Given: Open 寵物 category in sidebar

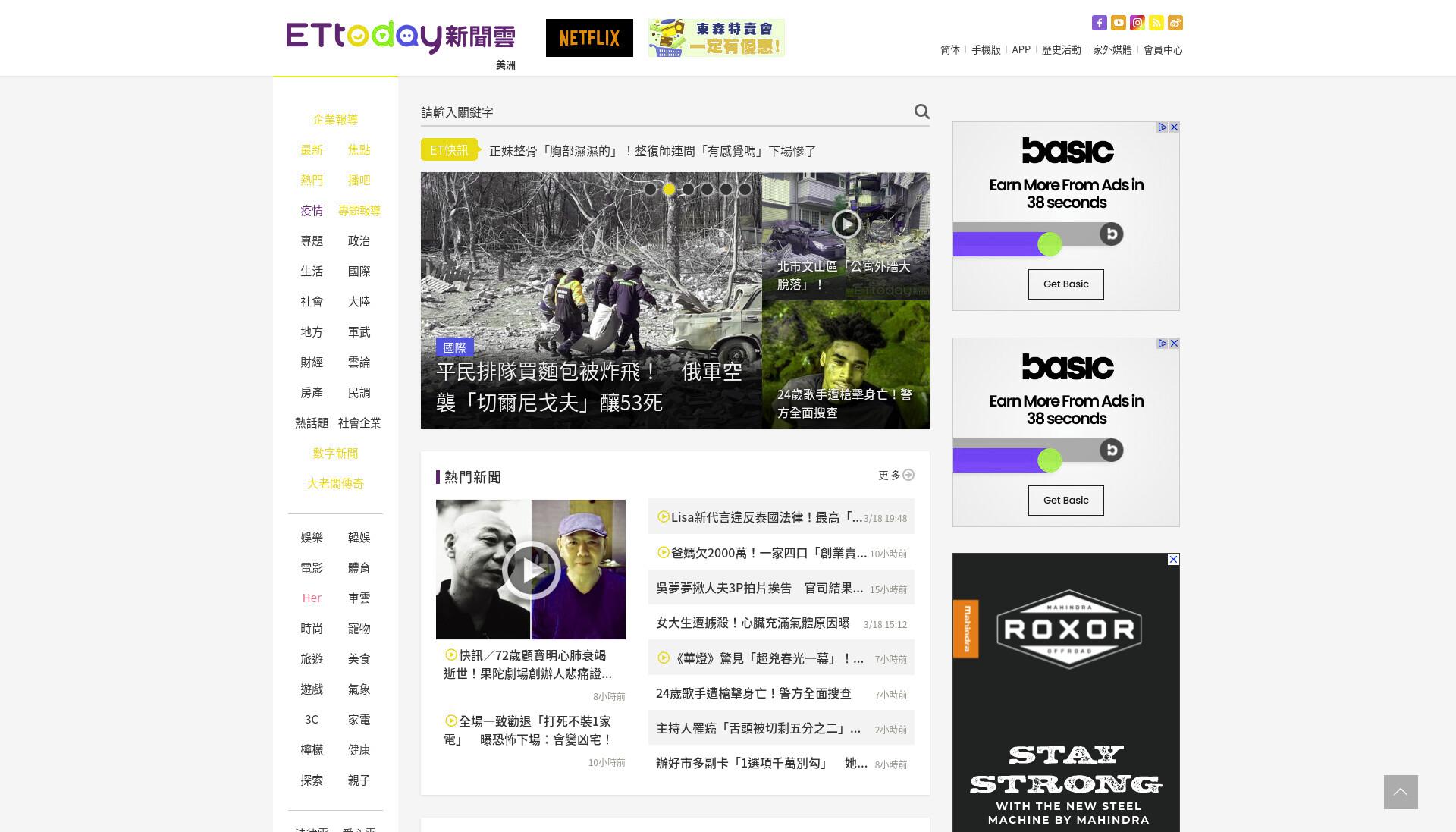Looking at the screenshot, I should pyautogui.click(x=359, y=629).
